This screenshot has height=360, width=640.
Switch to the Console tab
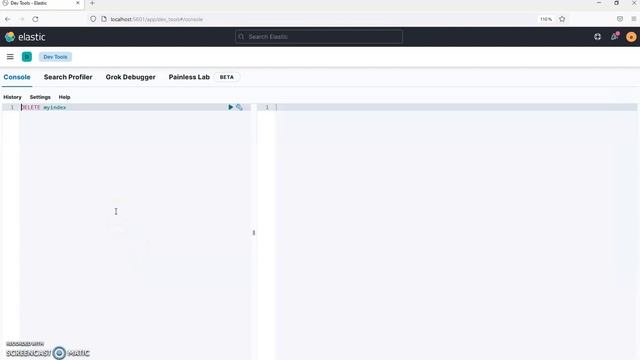pos(17,77)
